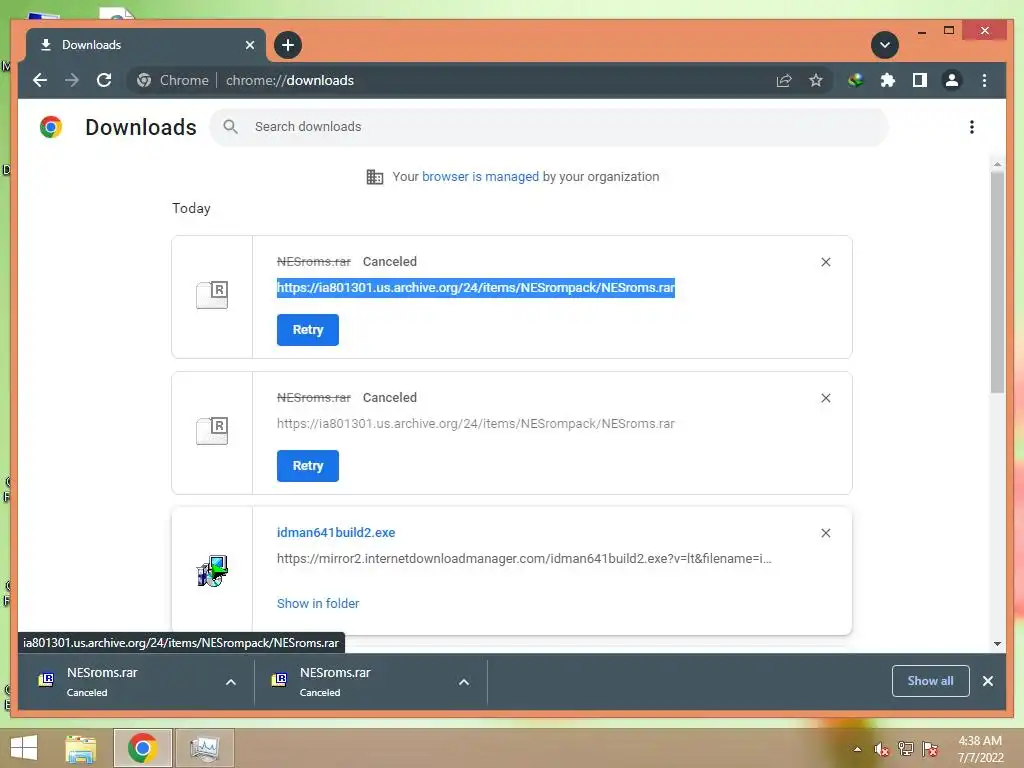Viewport: 1024px width, 768px height.
Task: Click the first NESroms.rar file icon
Action: [x=212, y=295]
